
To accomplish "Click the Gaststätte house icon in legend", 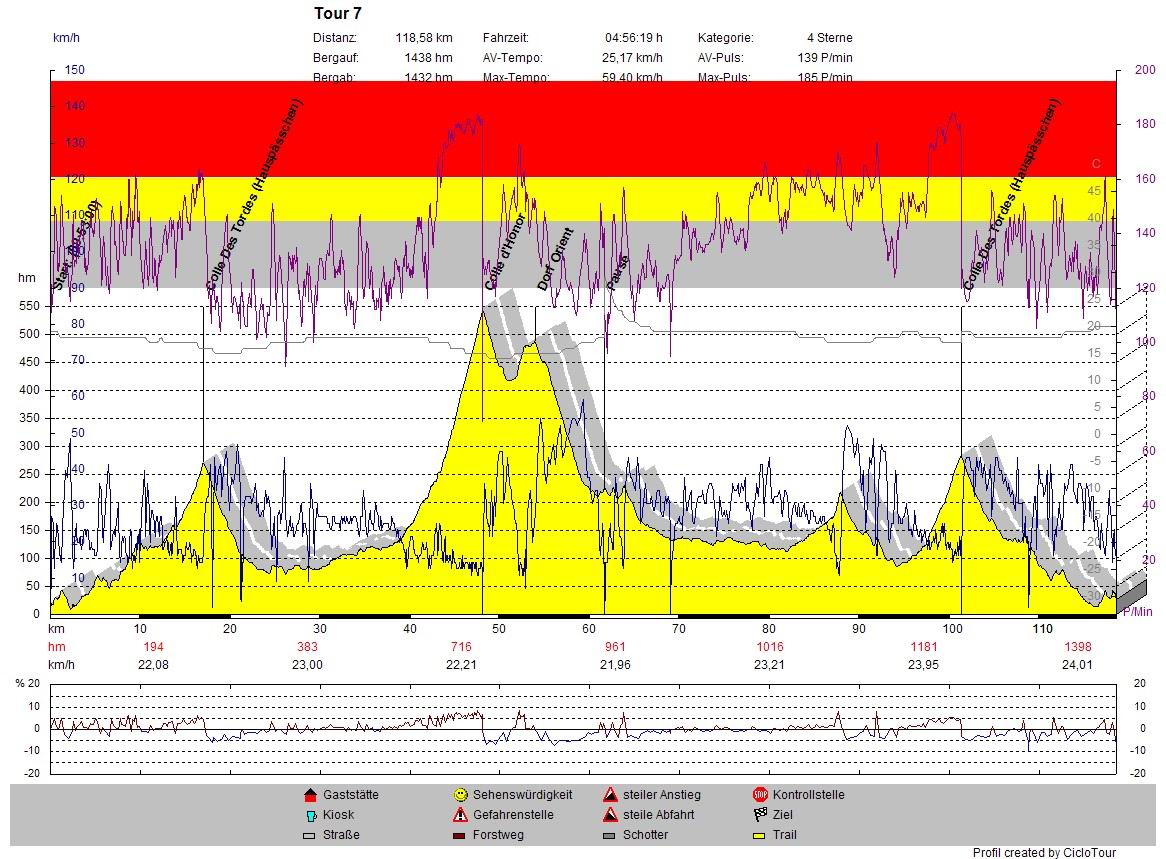I will tap(309, 795).
